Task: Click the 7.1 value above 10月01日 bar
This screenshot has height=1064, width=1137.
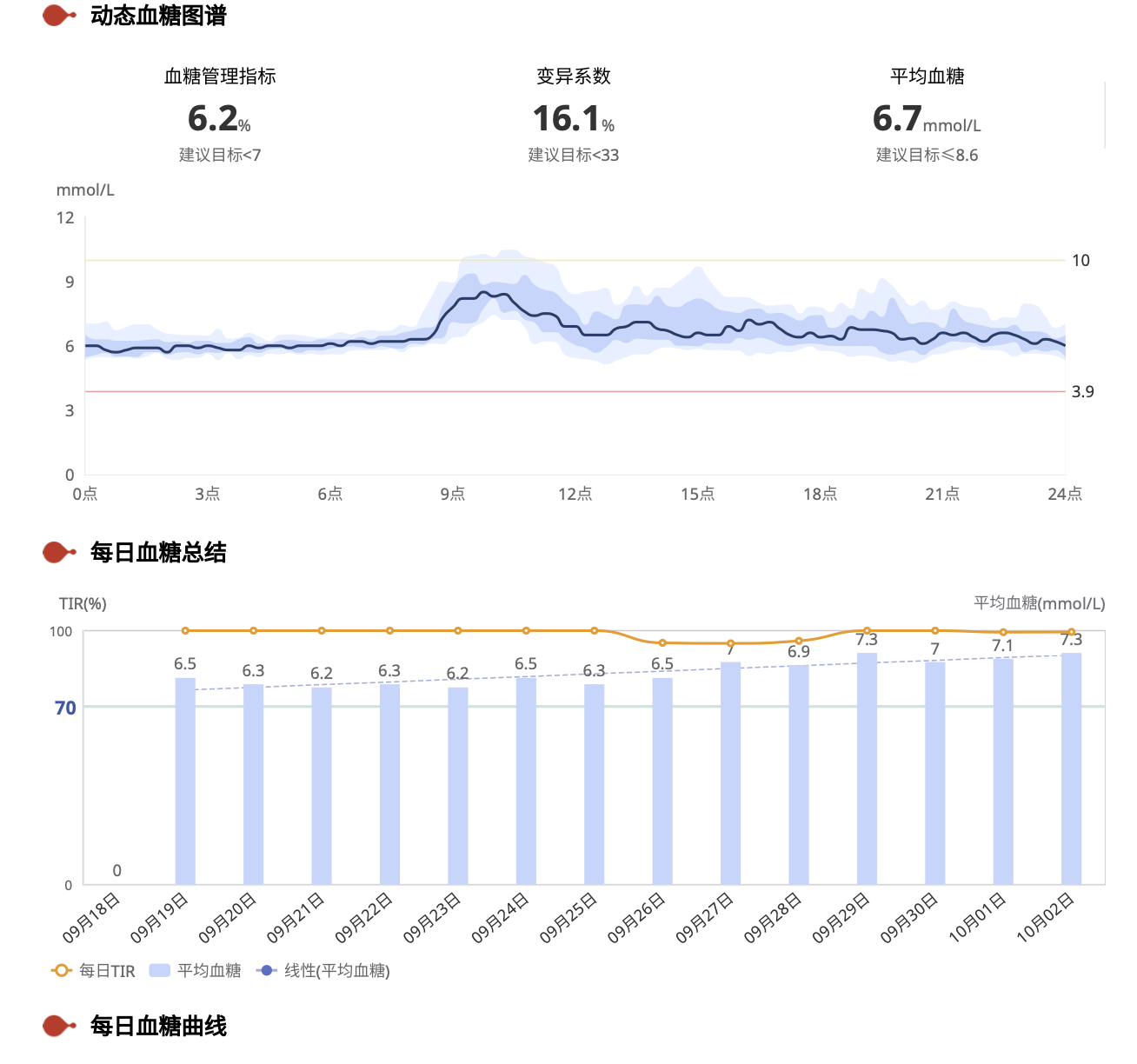Action: click(1003, 645)
